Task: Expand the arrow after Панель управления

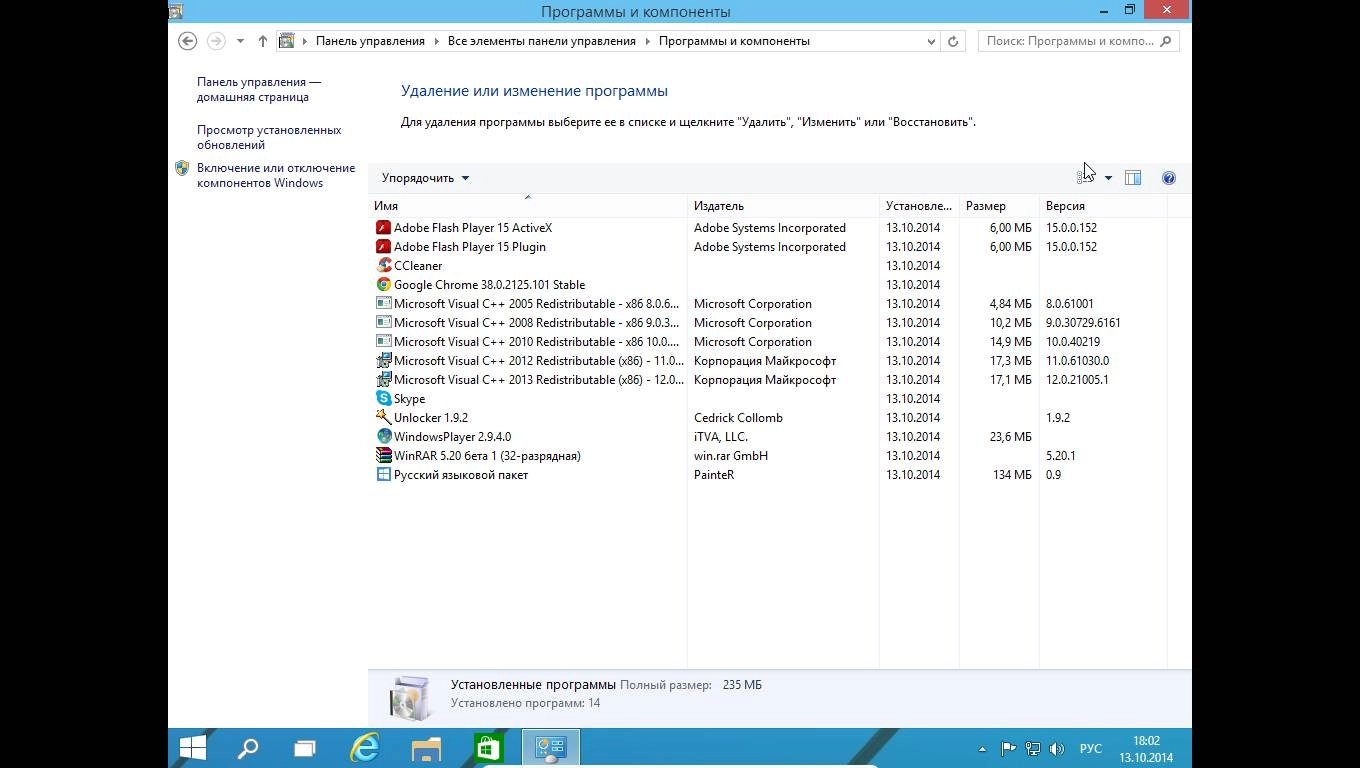Action: pyautogui.click(x=436, y=41)
